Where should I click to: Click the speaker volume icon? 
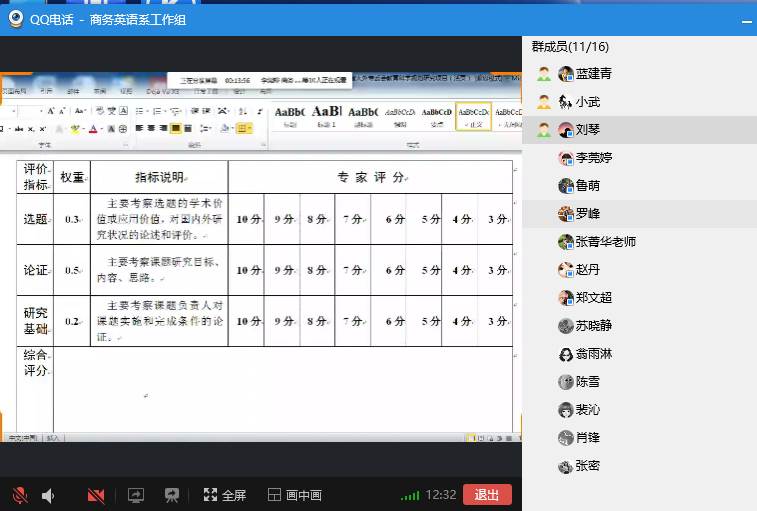pos(48,495)
